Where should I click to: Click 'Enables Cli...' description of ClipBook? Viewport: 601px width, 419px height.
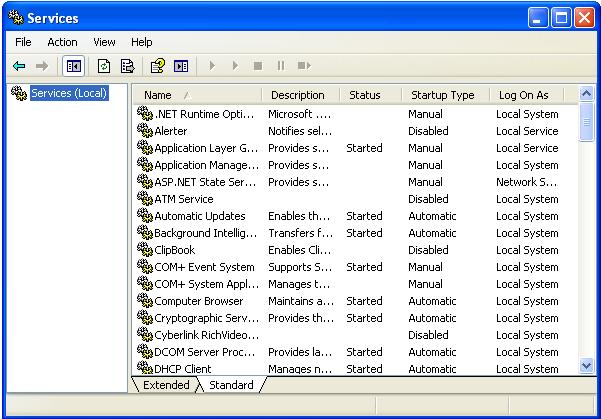300,250
